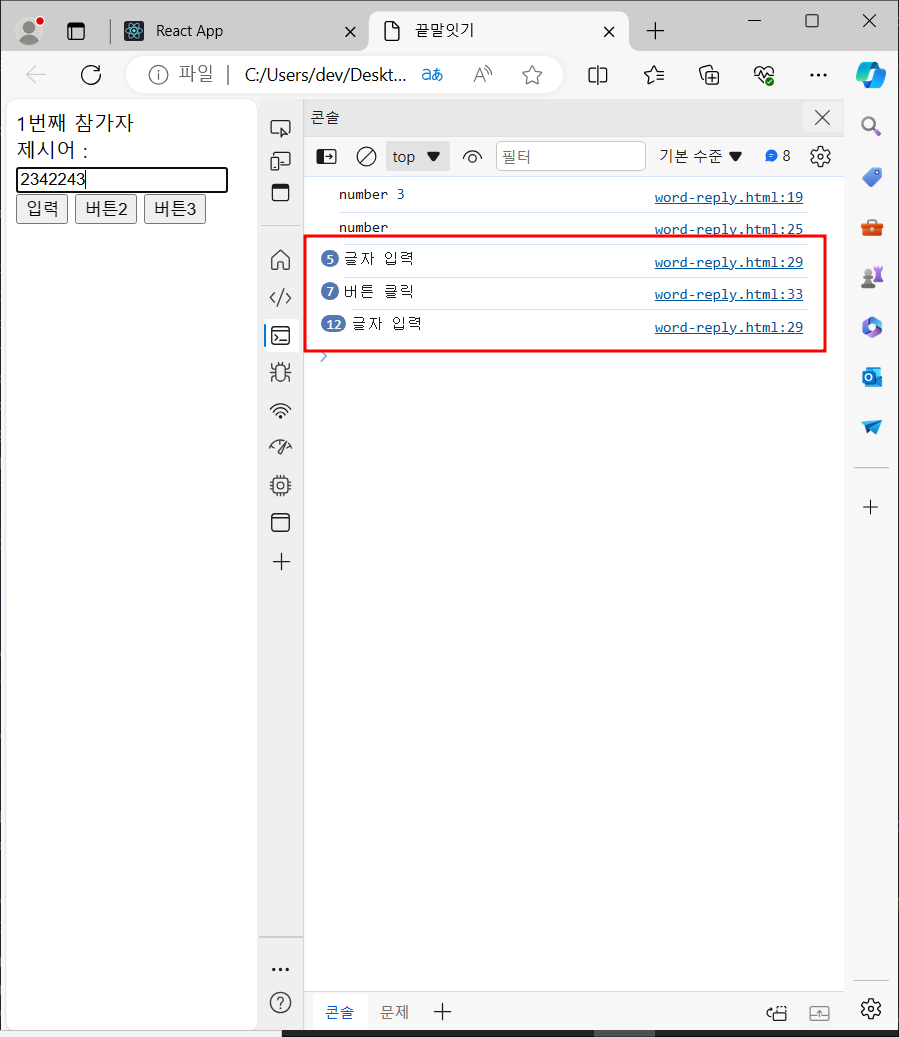Open word-reply.html:29 link on the 12 글자 입력 row

[x=728, y=327]
